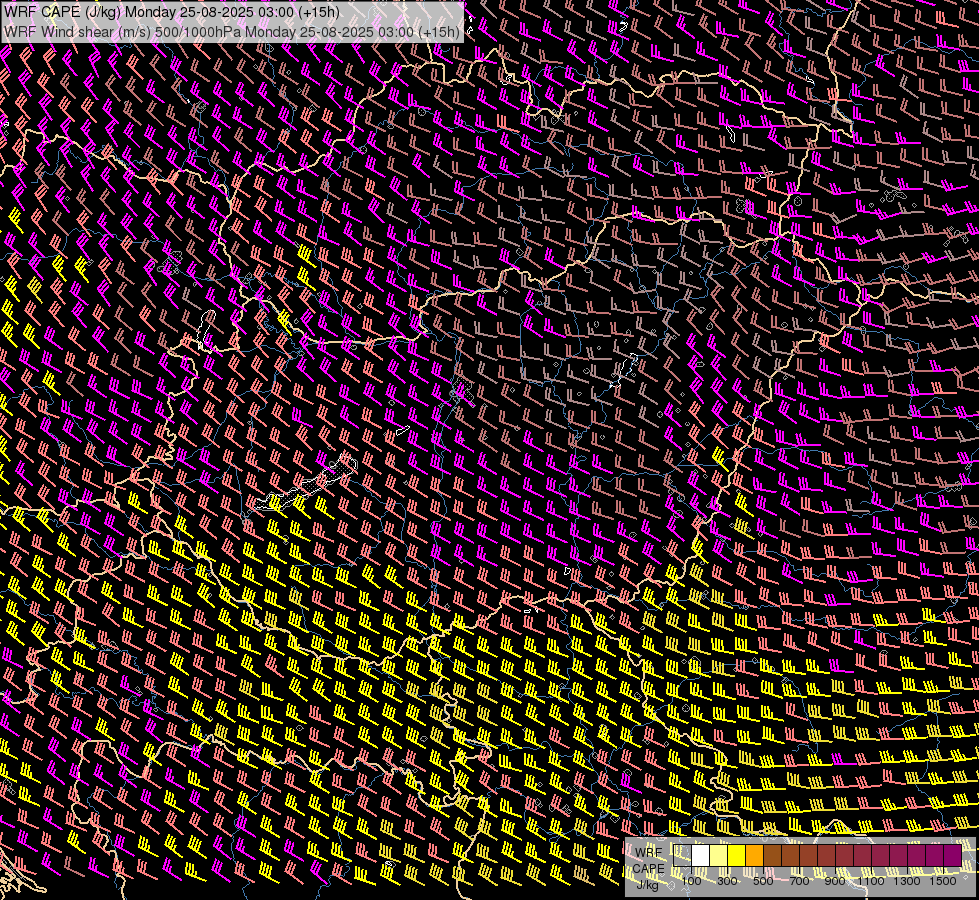Select the bright yellow legend swatch after 300
Viewport: 979px width, 900px height.
tap(737, 856)
